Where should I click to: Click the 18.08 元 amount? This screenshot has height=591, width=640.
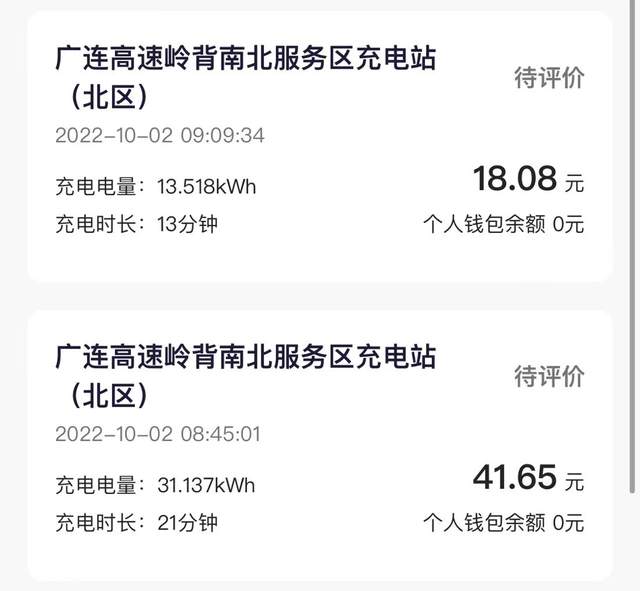pyautogui.click(x=529, y=178)
